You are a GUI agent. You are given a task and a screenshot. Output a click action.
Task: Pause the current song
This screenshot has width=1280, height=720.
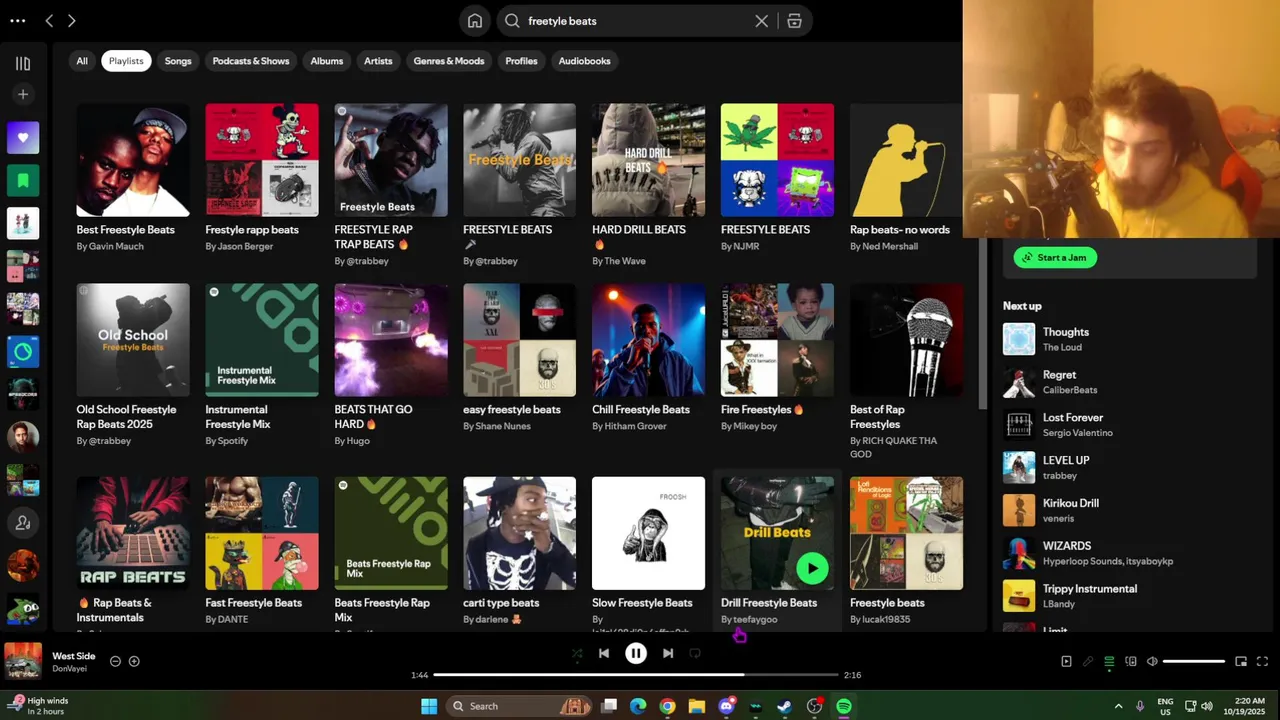636,654
